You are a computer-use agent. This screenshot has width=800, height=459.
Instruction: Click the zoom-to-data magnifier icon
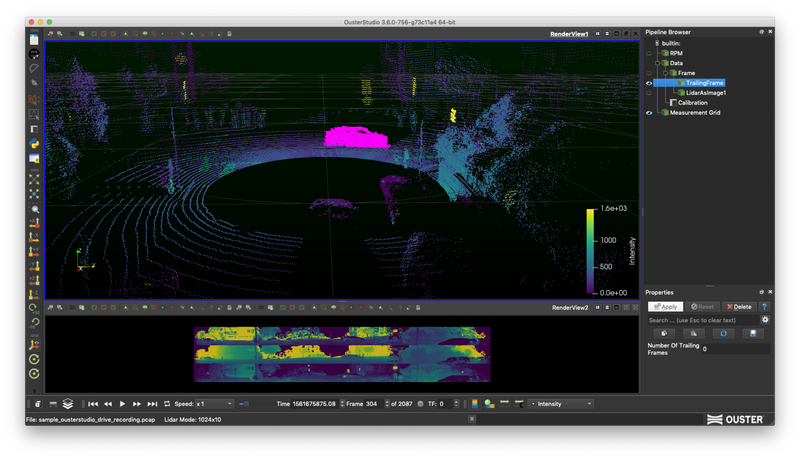point(34,209)
